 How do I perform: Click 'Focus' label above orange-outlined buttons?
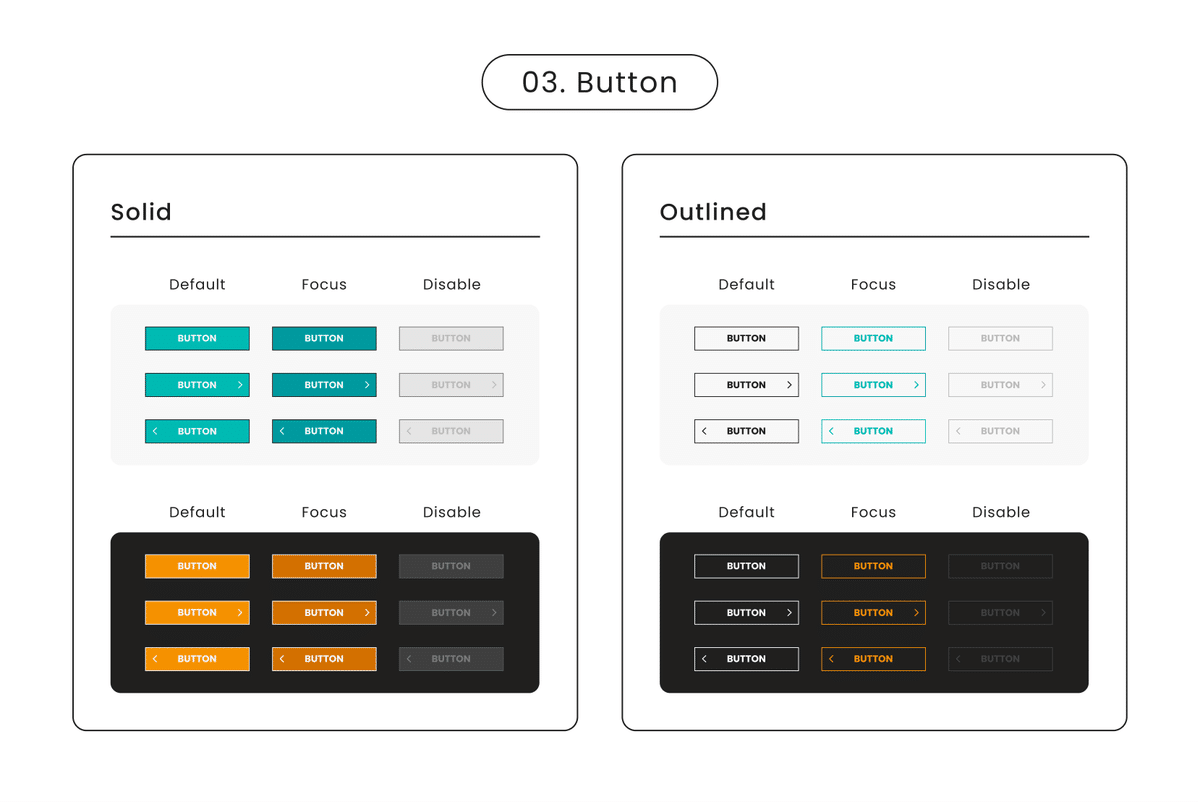click(873, 513)
